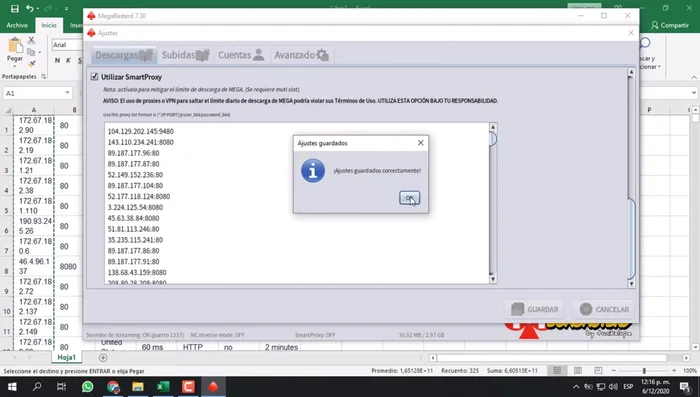Open Windows taskbar search
The width and height of the screenshot is (700, 397).
37,387
